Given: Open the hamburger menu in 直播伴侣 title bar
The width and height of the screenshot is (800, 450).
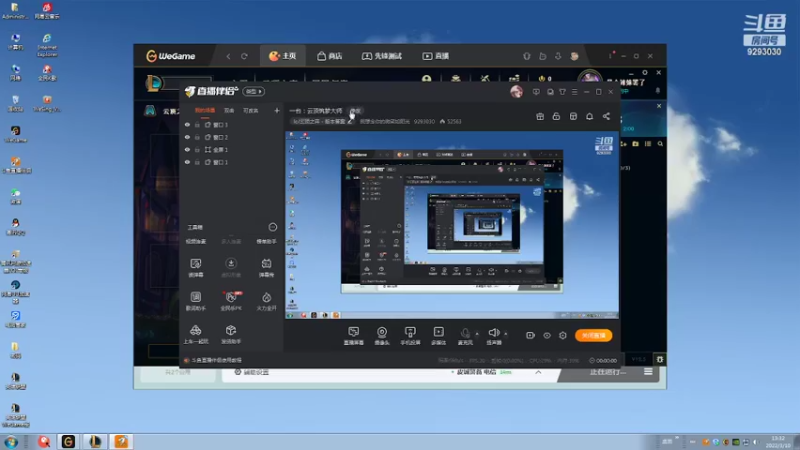Looking at the screenshot, I should 574,92.
